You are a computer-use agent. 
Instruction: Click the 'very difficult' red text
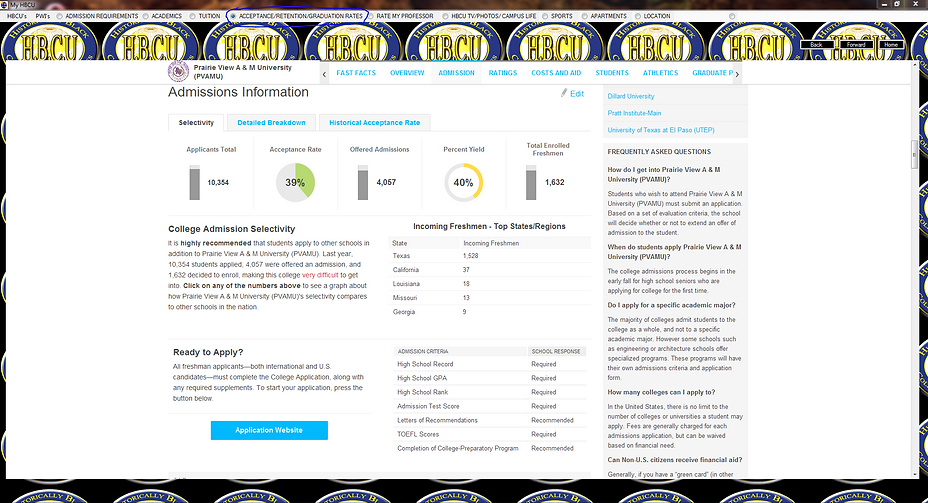[320, 275]
